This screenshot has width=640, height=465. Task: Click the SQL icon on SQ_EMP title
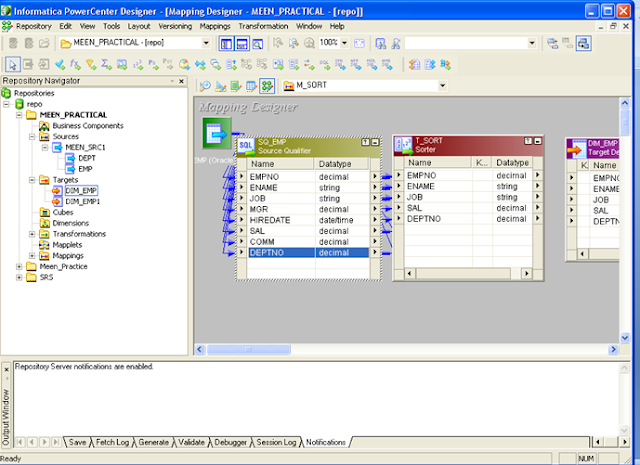point(246,147)
